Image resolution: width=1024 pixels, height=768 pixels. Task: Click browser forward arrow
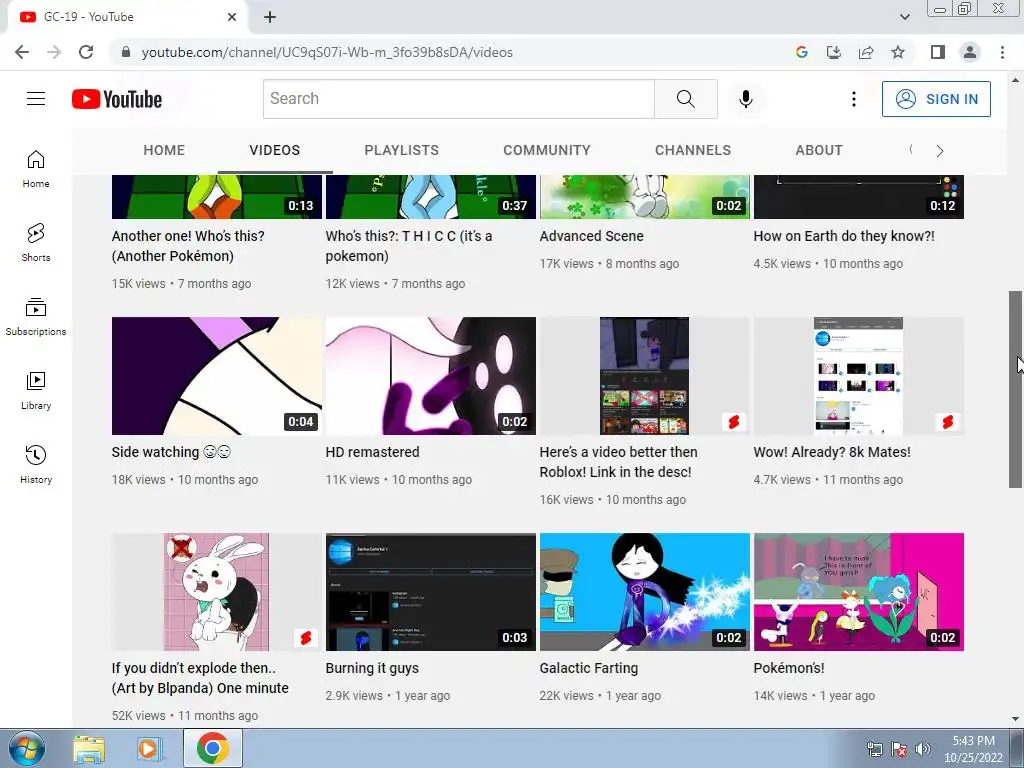click(54, 52)
